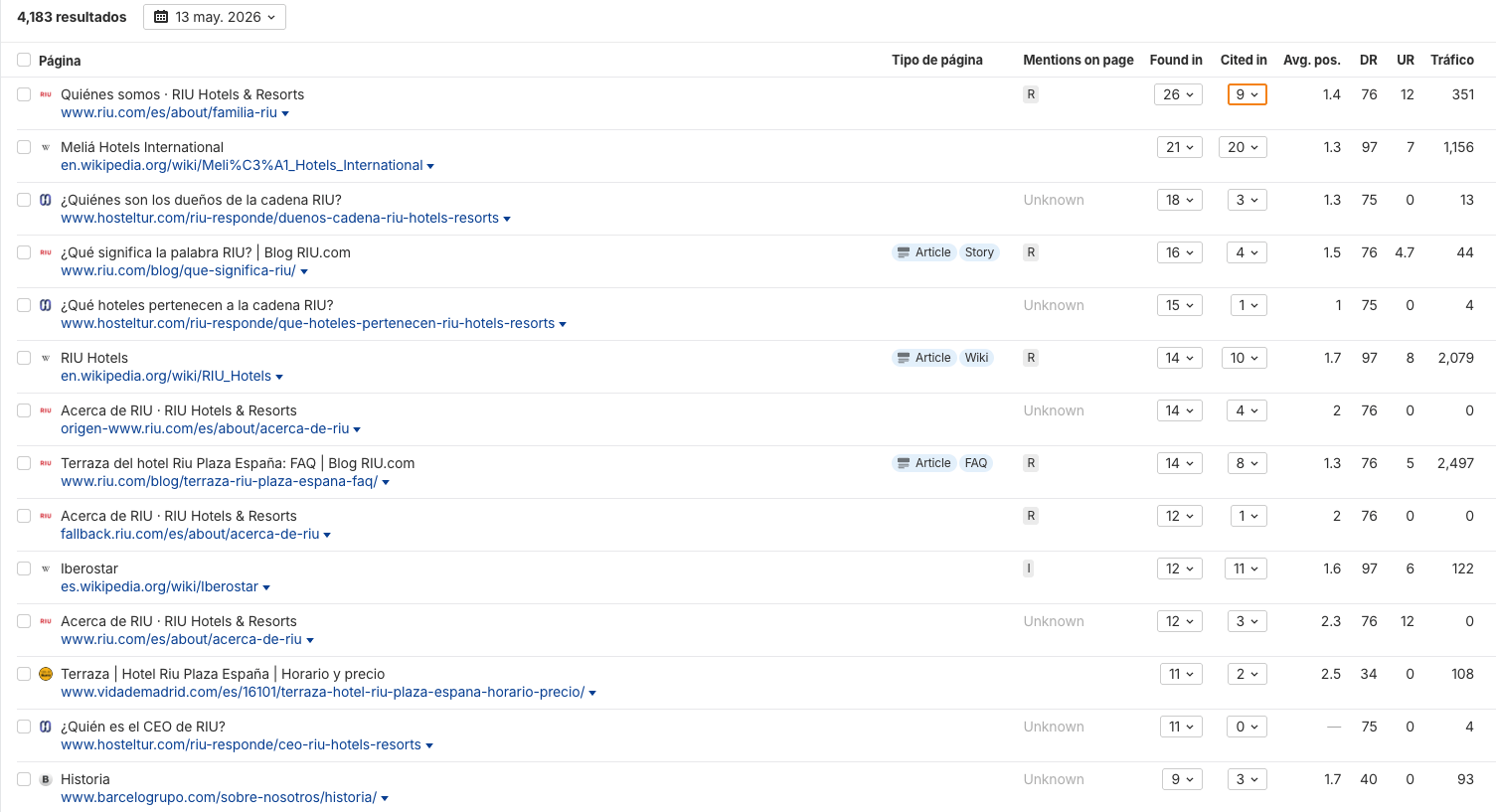Click the R mention badge in the que-significa-riu row
The height and width of the screenshot is (812, 1496).
(1031, 252)
